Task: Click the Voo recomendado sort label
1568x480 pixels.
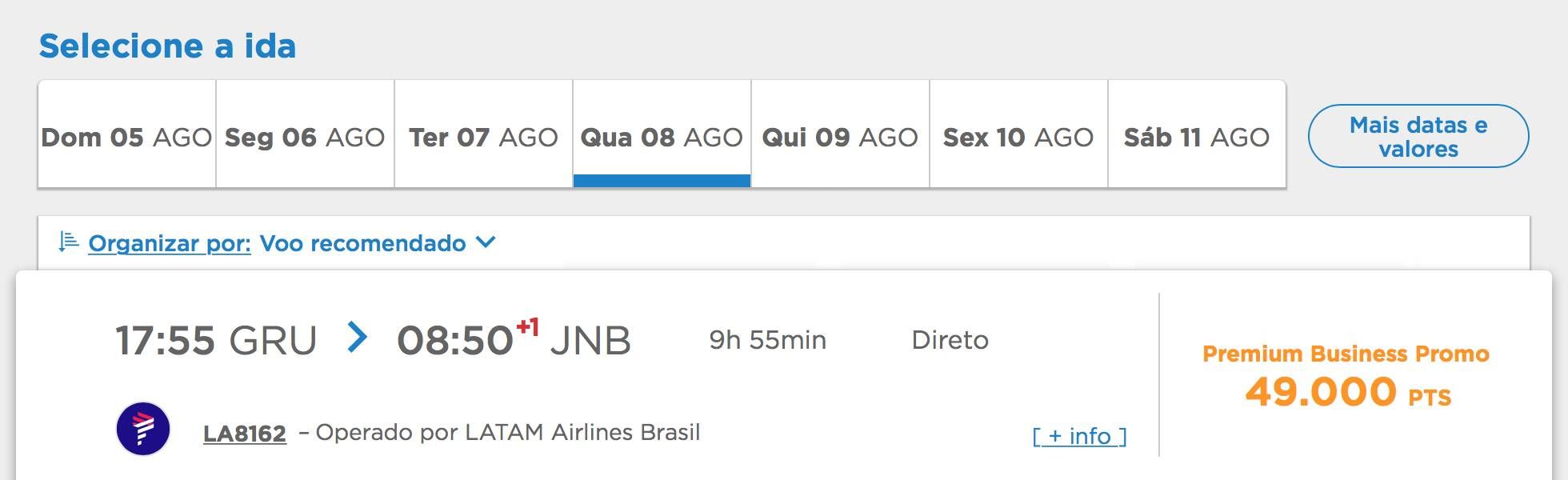Action: [x=362, y=243]
